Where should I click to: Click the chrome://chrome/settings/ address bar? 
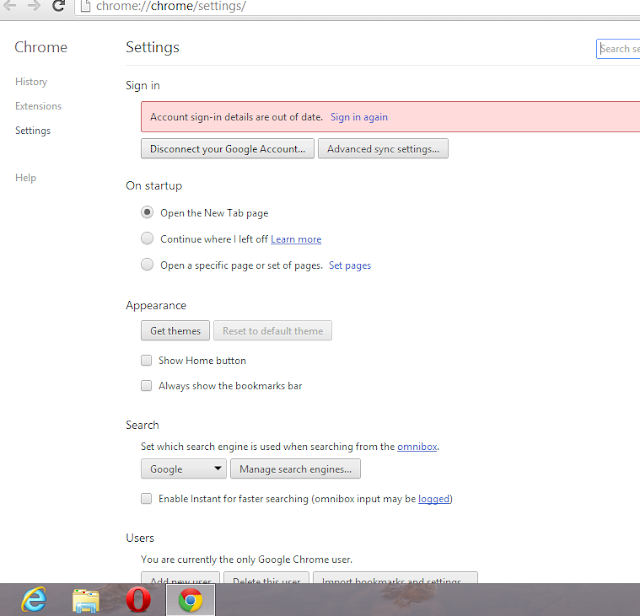(359, 7)
